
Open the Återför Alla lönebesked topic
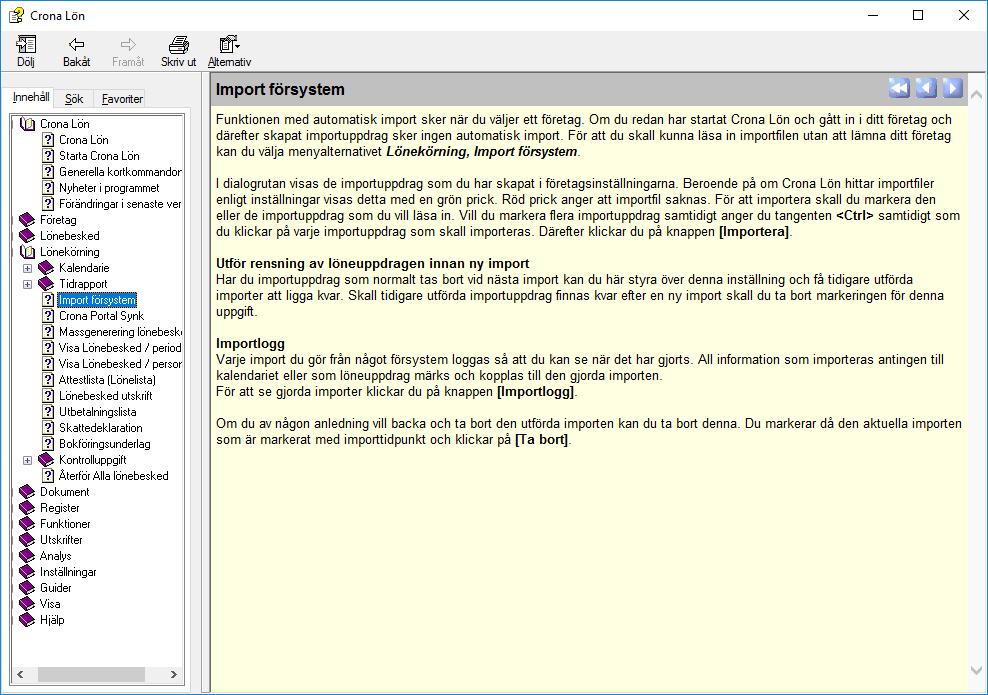tap(113, 476)
